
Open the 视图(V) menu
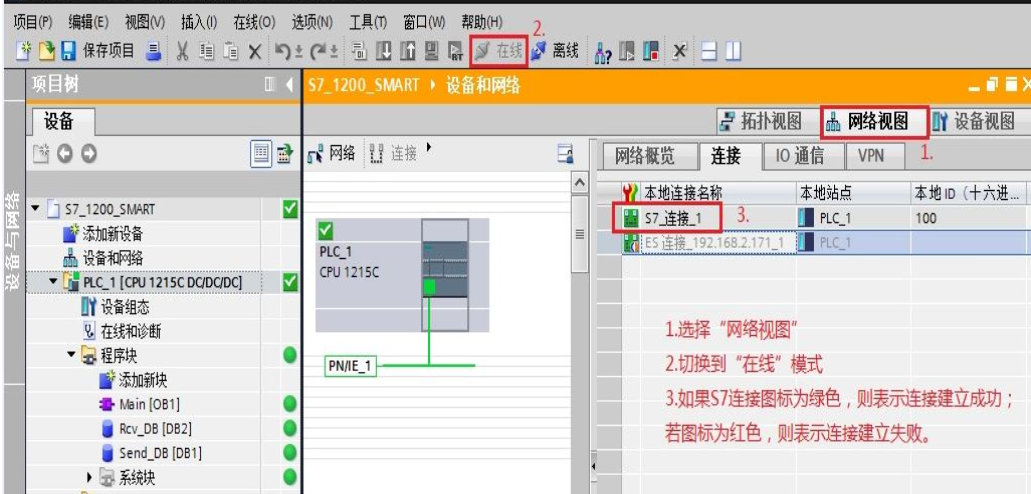tap(145, 22)
